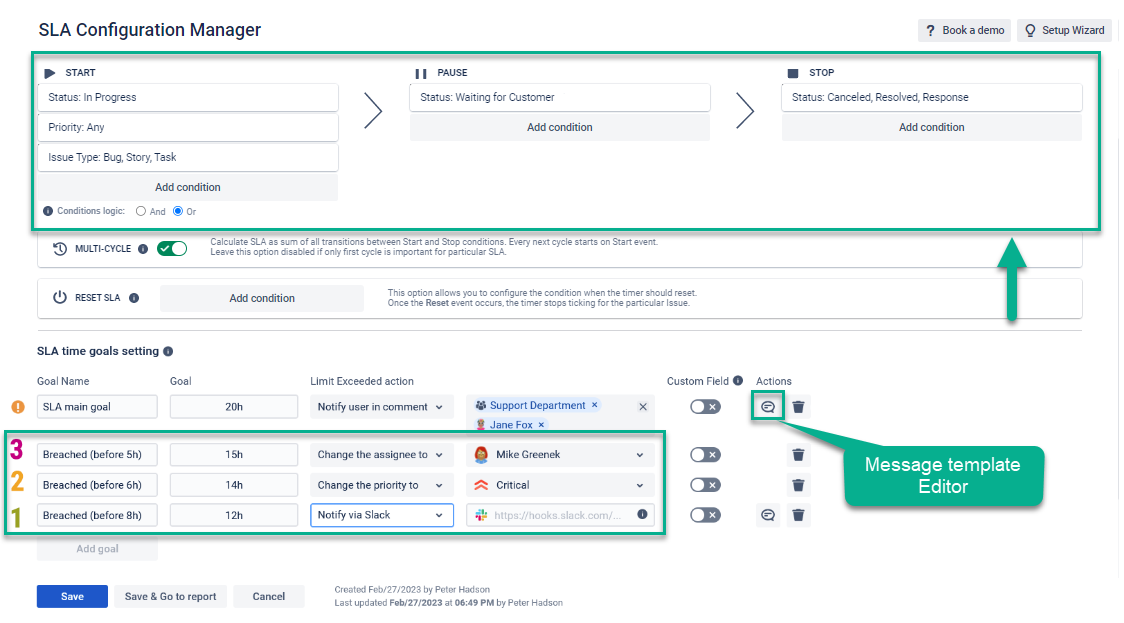Open the Notify user in comment dropdown
The height and width of the screenshot is (623, 1124).
point(381,407)
